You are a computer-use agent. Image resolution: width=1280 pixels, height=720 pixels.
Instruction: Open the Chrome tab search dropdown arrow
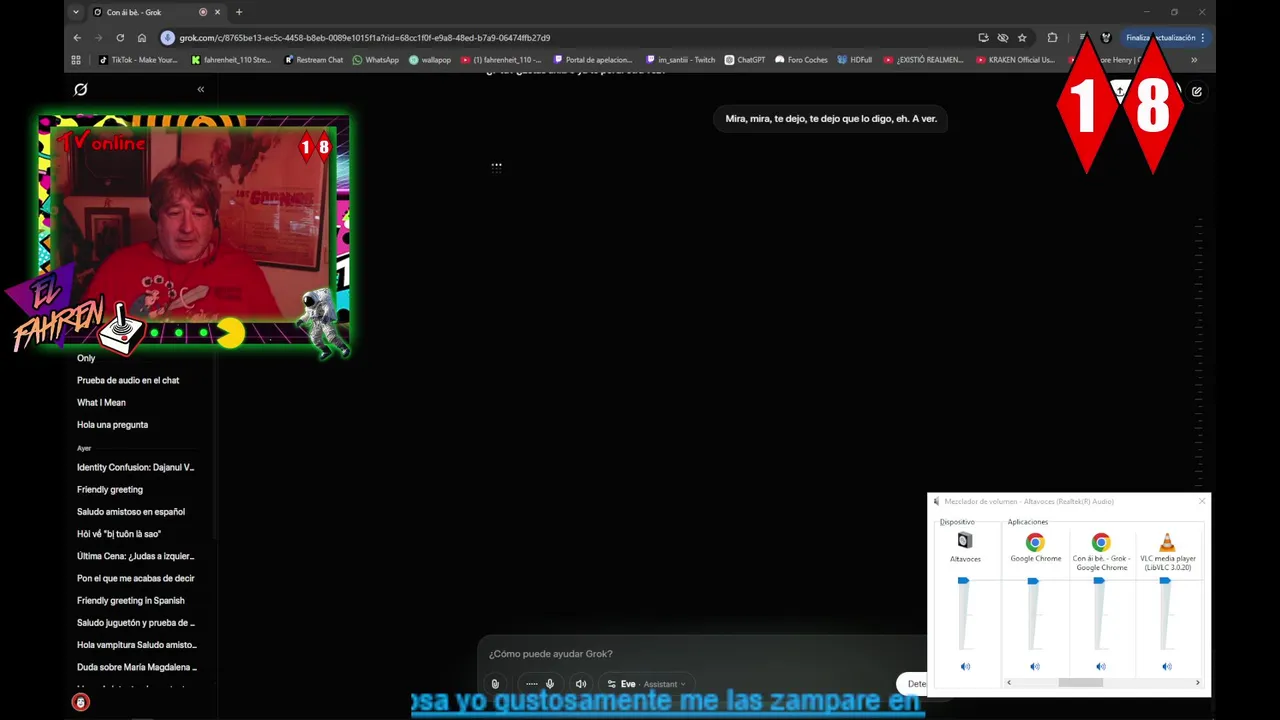tap(76, 12)
